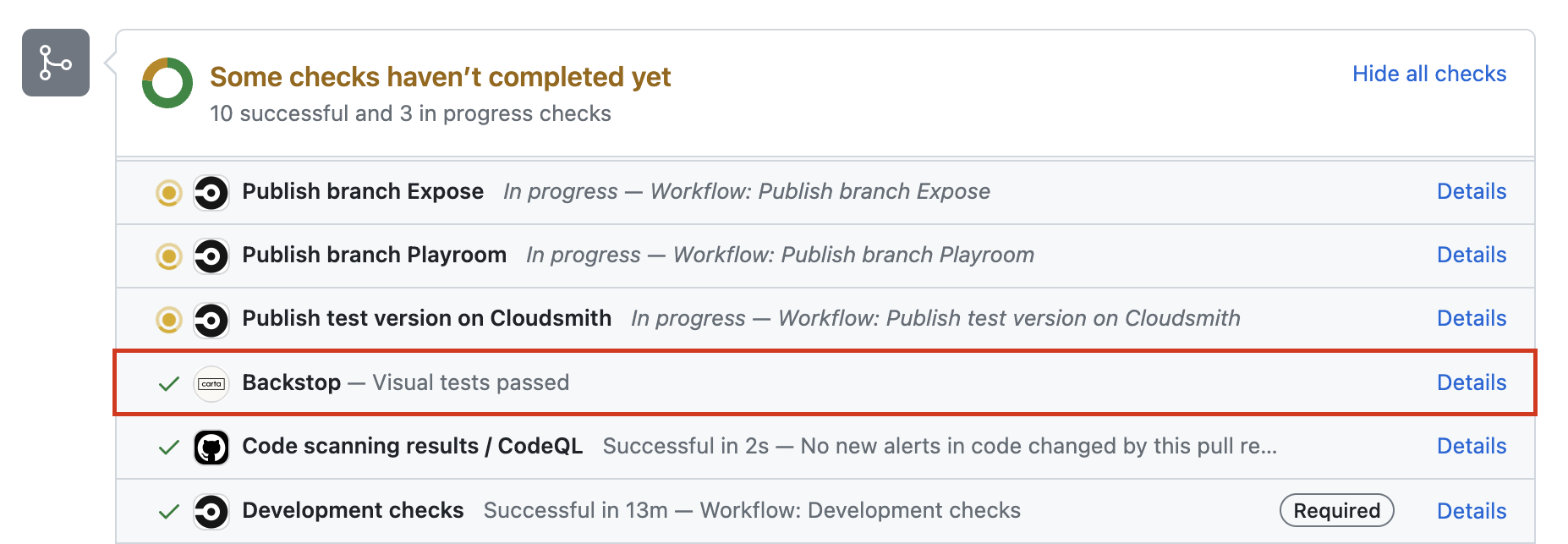
Task: Open Details for Publish test version on Cloudsmith
Action: pyautogui.click(x=1471, y=318)
